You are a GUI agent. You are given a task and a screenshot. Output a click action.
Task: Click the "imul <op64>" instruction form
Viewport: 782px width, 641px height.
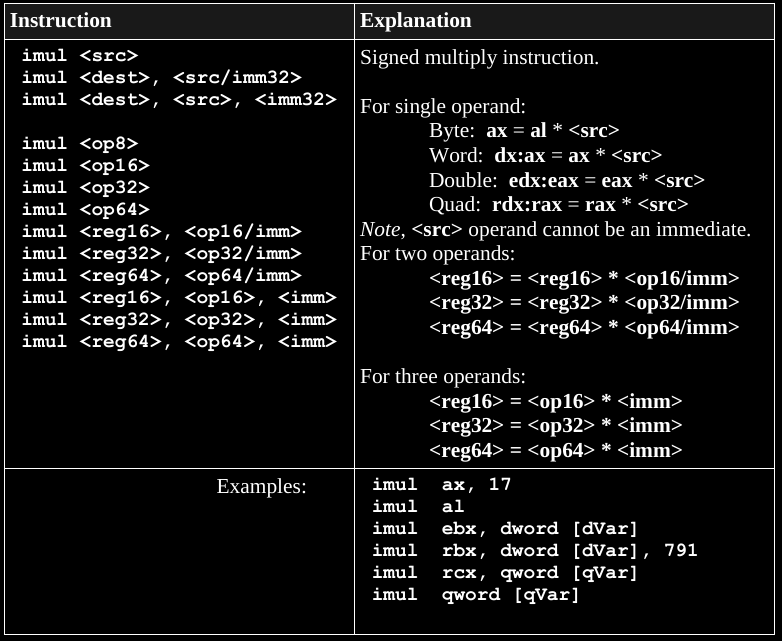[86, 210]
